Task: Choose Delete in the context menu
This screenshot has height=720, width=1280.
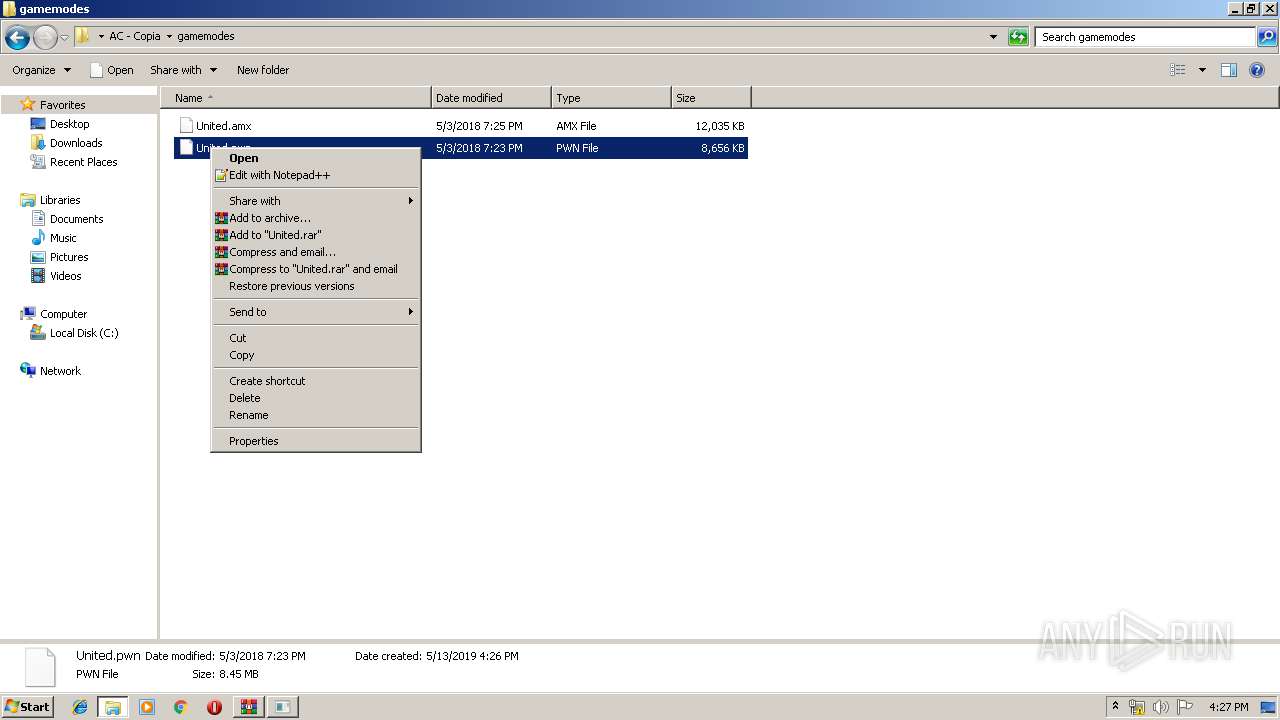Action: [316, 398]
